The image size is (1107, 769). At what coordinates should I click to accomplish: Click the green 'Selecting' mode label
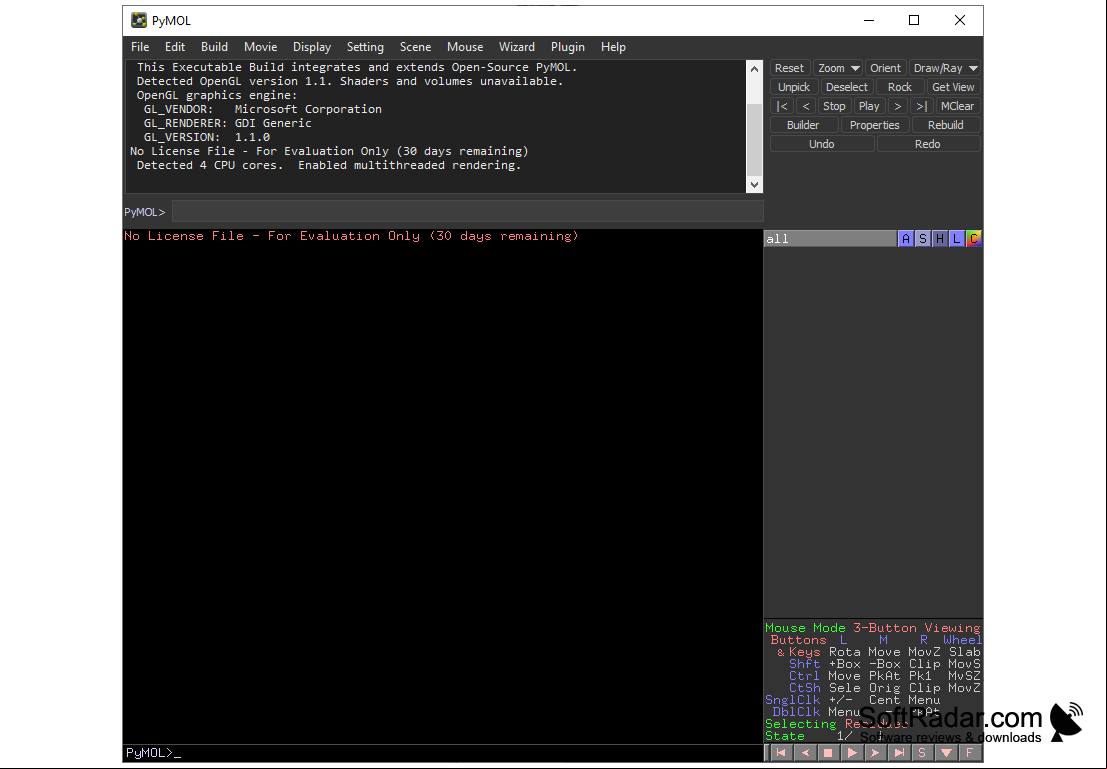[x=801, y=724]
